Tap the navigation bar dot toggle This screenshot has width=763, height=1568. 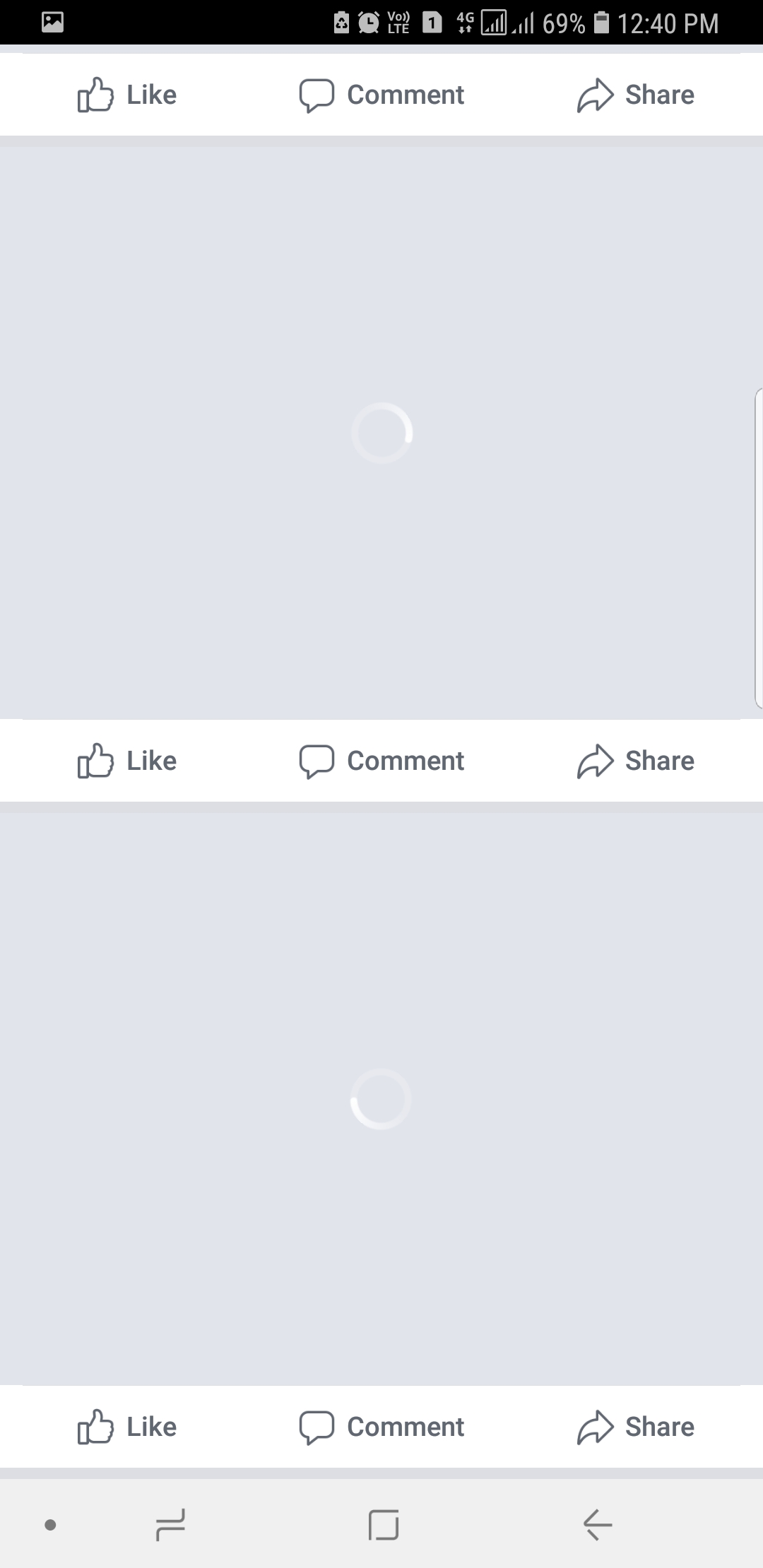point(50,1525)
